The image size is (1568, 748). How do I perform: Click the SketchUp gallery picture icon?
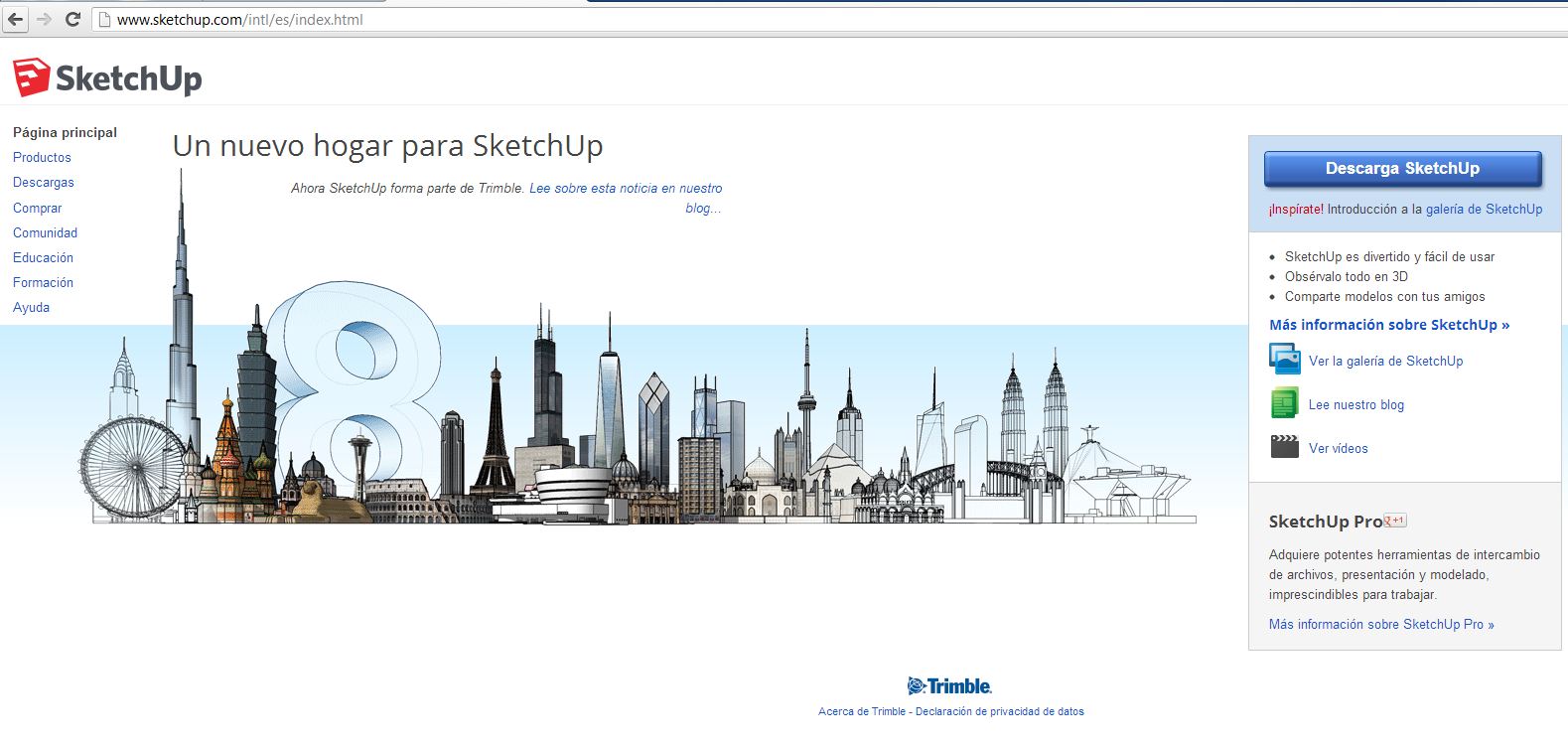point(1284,359)
